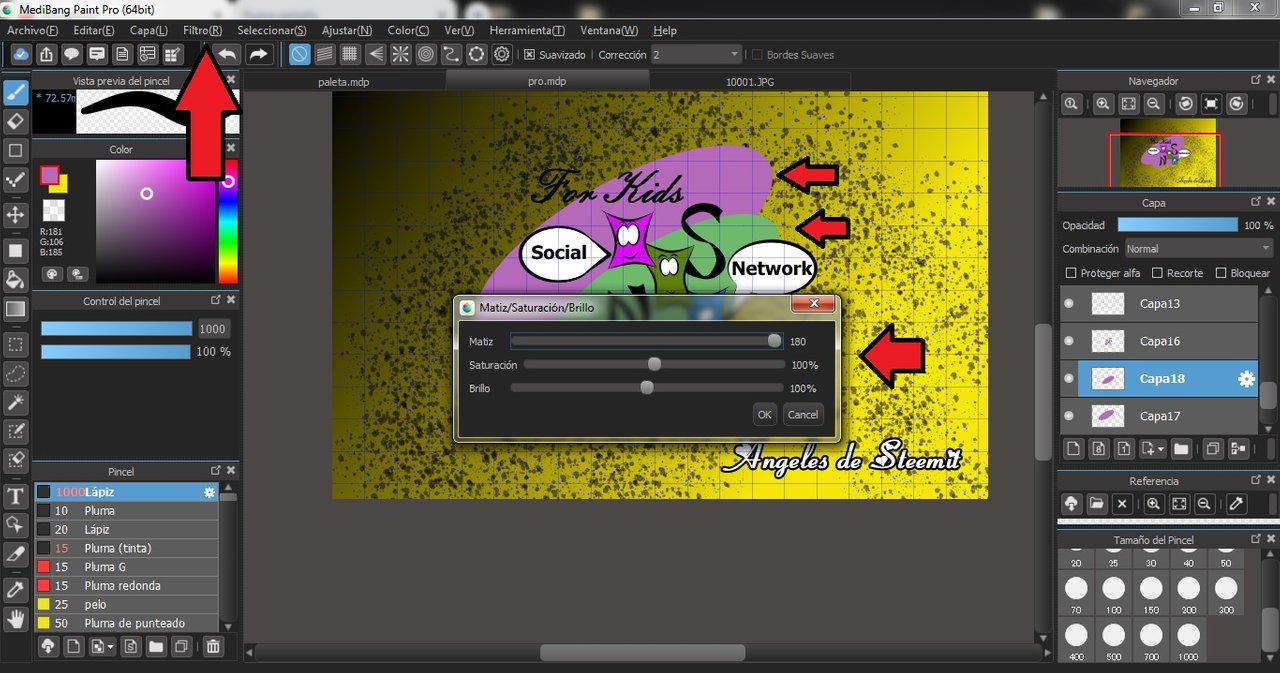Click the purple foreground color swatch
Viewport: 1280px width, 673px height.
49,176
